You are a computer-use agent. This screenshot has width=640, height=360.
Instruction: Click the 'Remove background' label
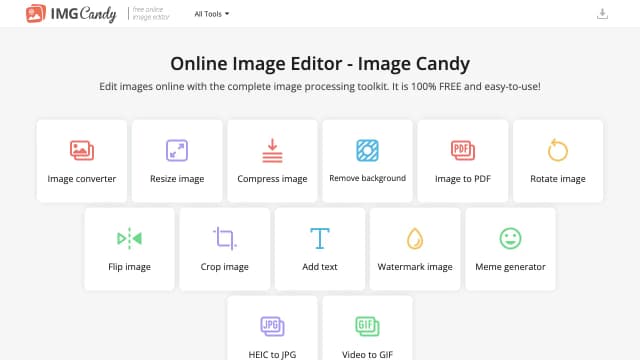[367, 178]
